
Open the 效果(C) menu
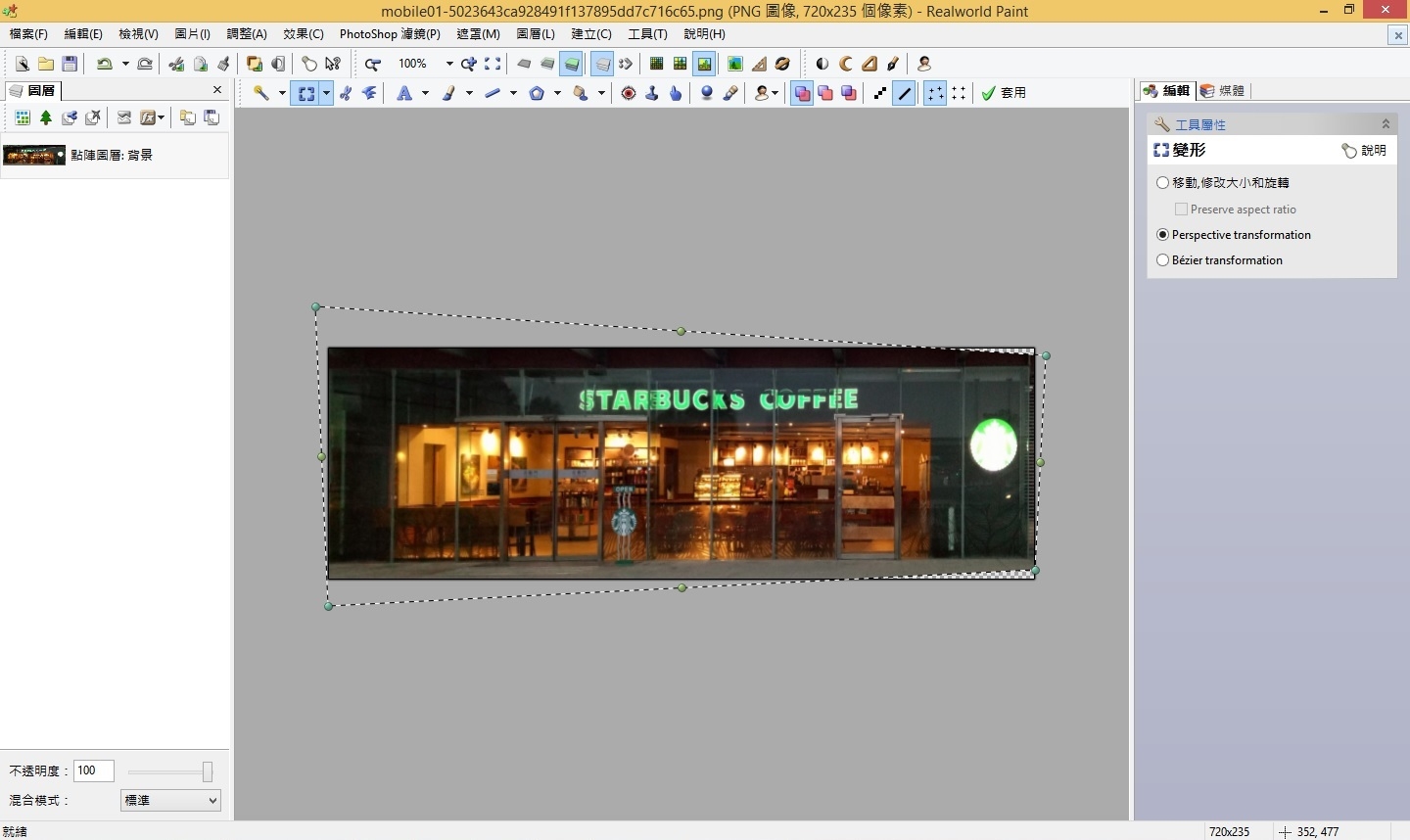[x=304, y=34]
